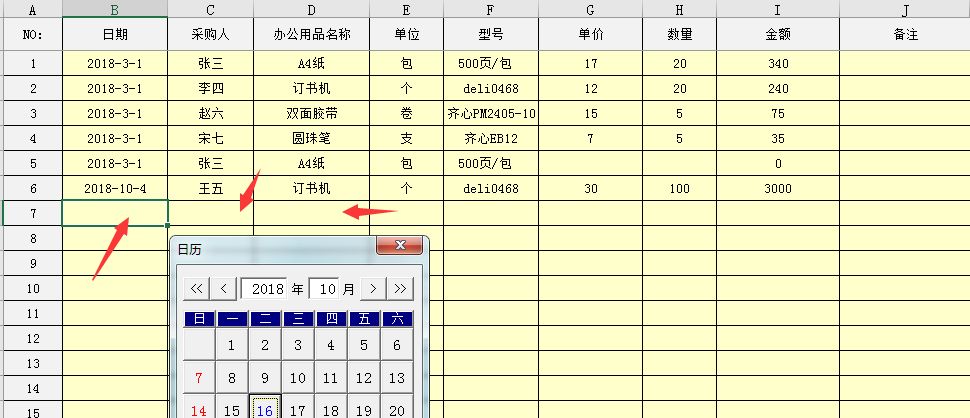The width and height of the screenshot is (970, 418).
Task: Pick red Sunday 7 in calendar
Action: tap(199, 378)
